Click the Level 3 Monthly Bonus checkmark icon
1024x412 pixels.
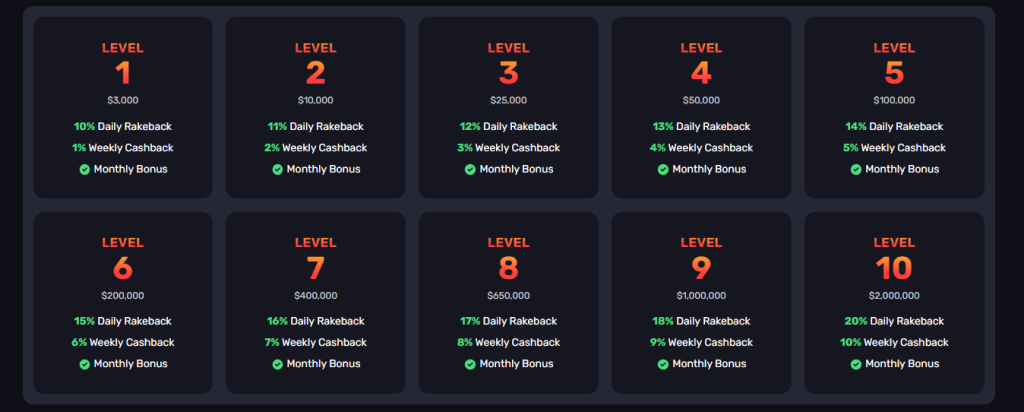click(470, 170)
